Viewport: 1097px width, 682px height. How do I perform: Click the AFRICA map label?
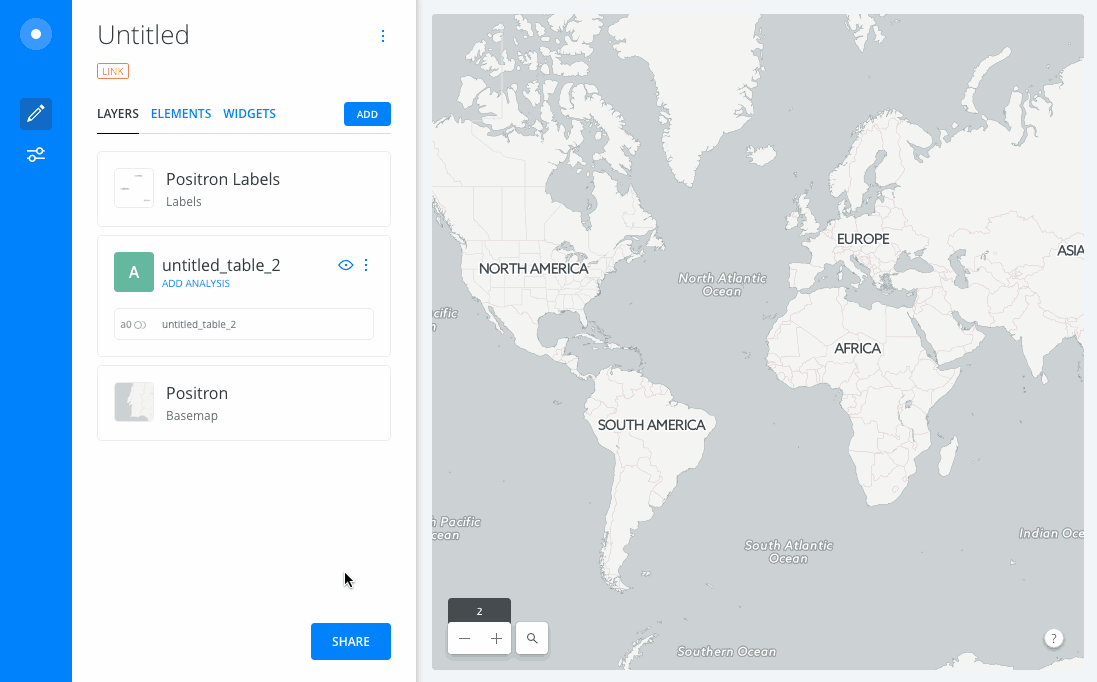tap(858, 348)
